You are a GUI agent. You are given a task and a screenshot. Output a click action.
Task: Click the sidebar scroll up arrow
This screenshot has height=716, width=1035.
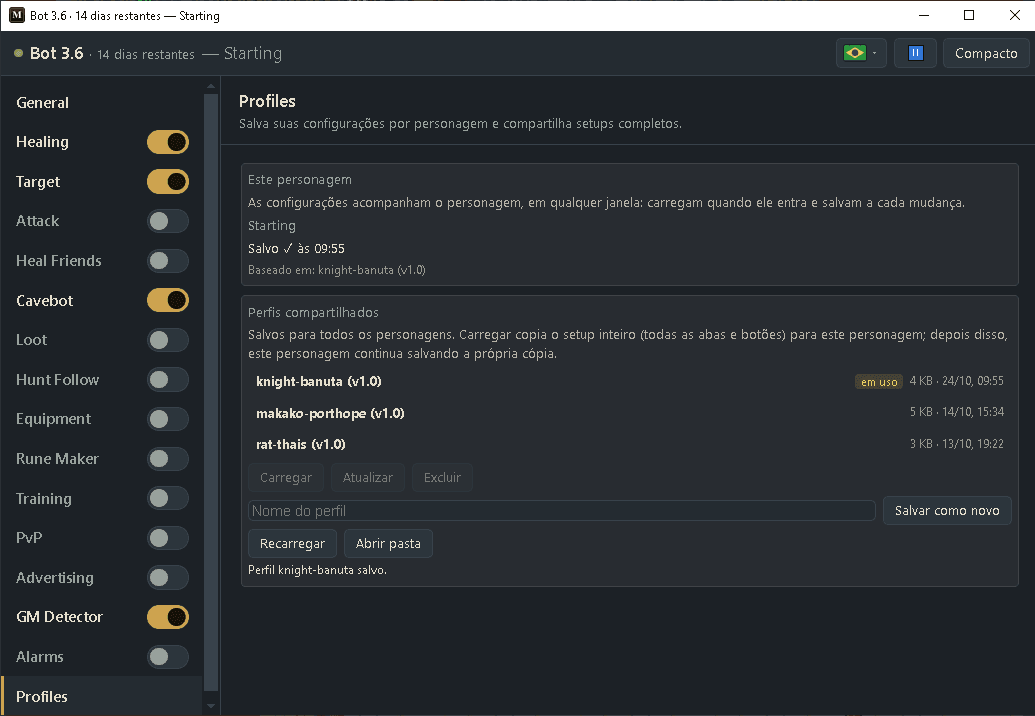pyautogui.click(x=211, y=86)
